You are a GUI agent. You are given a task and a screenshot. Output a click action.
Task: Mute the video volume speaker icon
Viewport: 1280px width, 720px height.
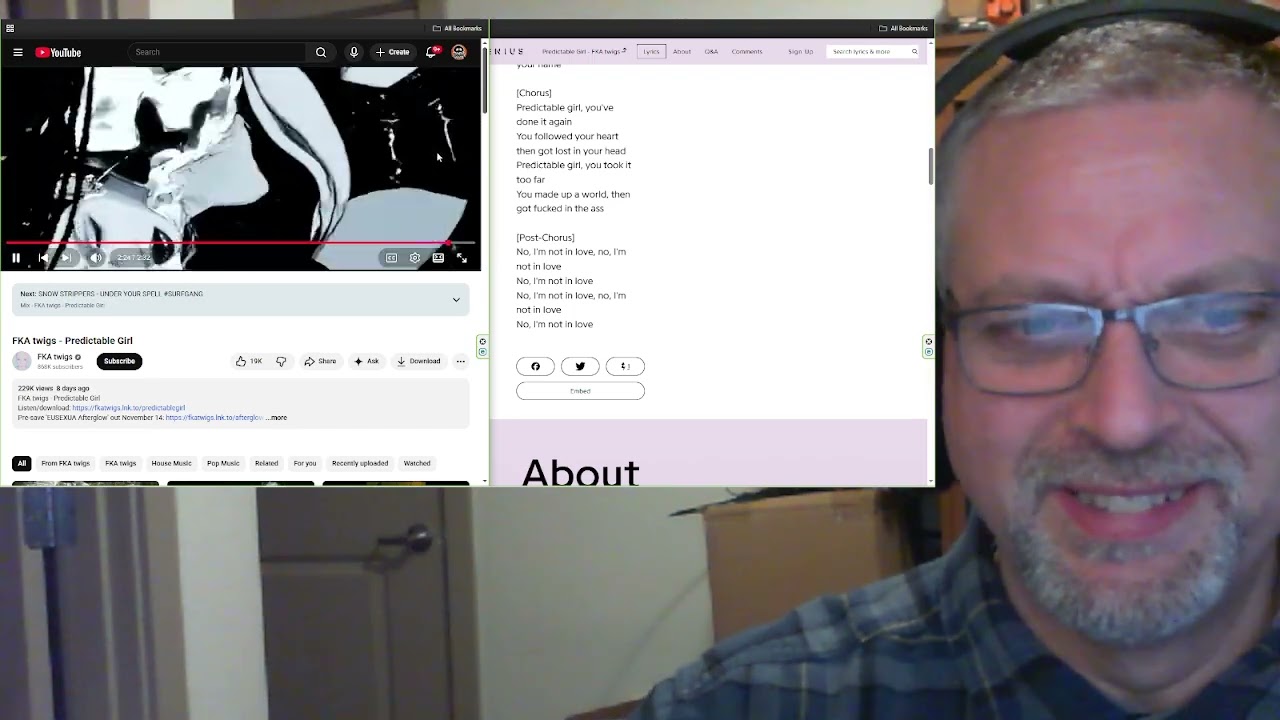click(x=96, y=258)
